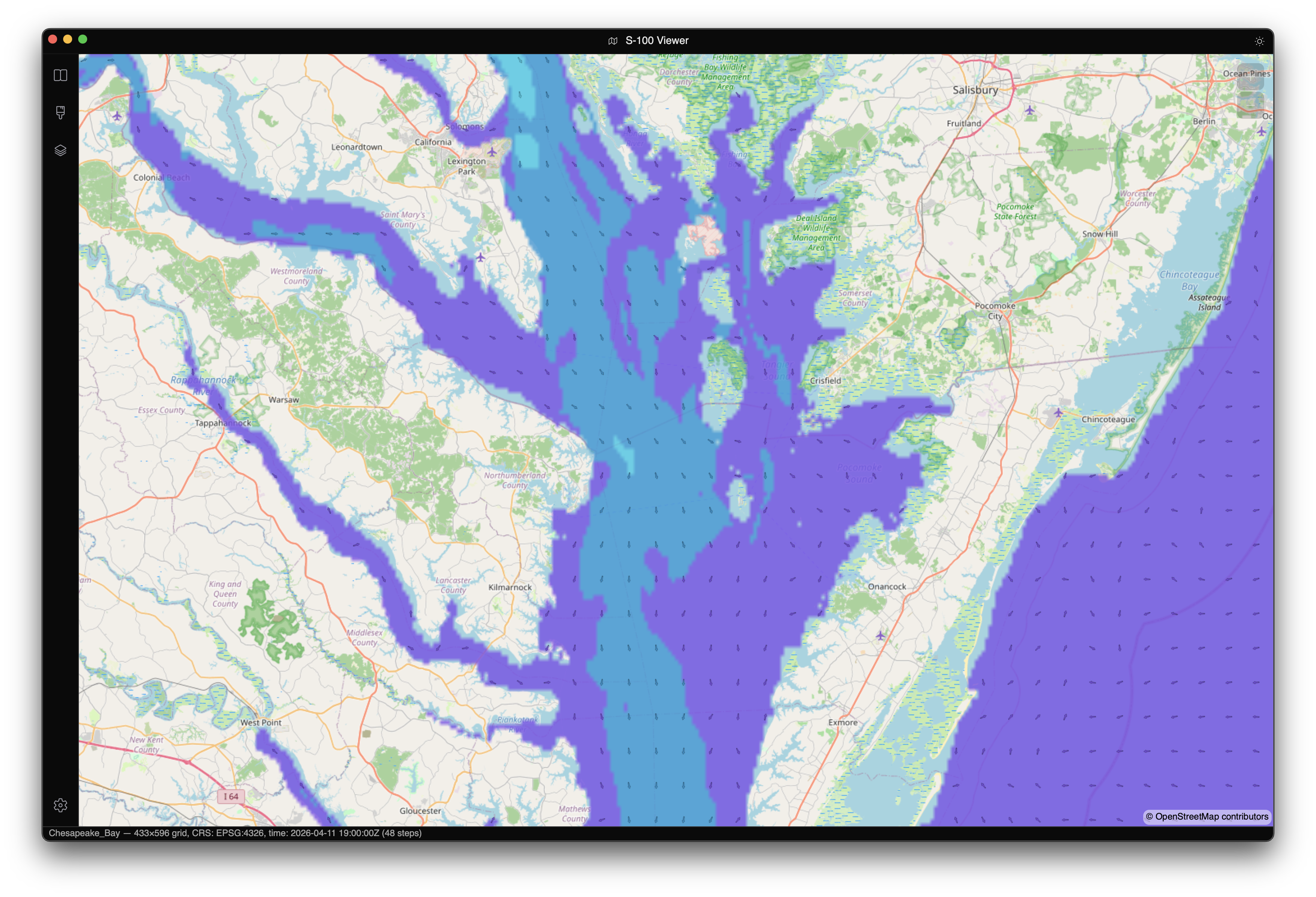This screenshot has height=897, width=1316.
Task: Click the Tappahannock label on the map
Action: 222,423
